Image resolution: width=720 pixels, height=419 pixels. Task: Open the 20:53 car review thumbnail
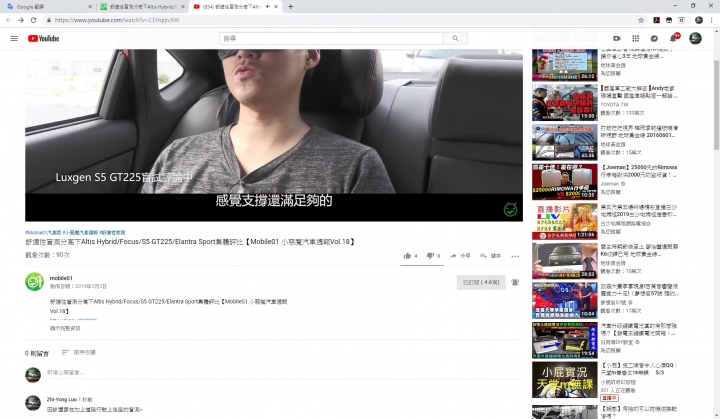point(565,261)
